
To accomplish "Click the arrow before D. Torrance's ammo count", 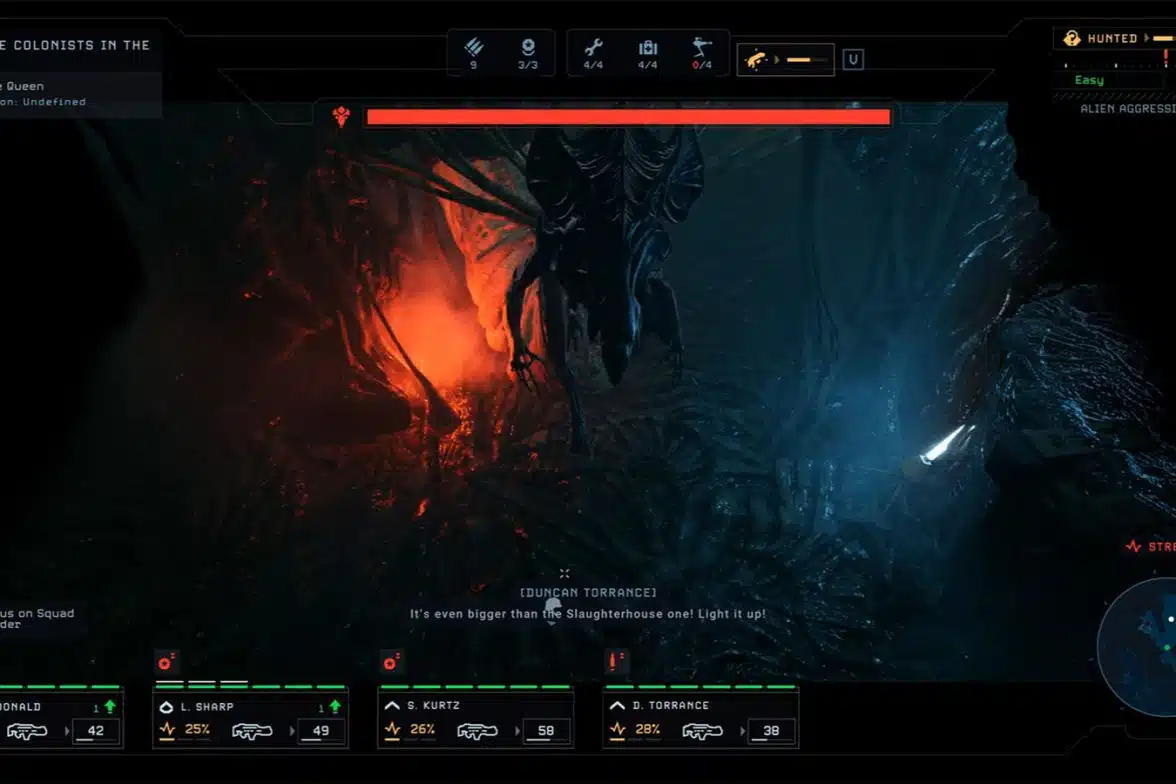I will click(742, 731).
